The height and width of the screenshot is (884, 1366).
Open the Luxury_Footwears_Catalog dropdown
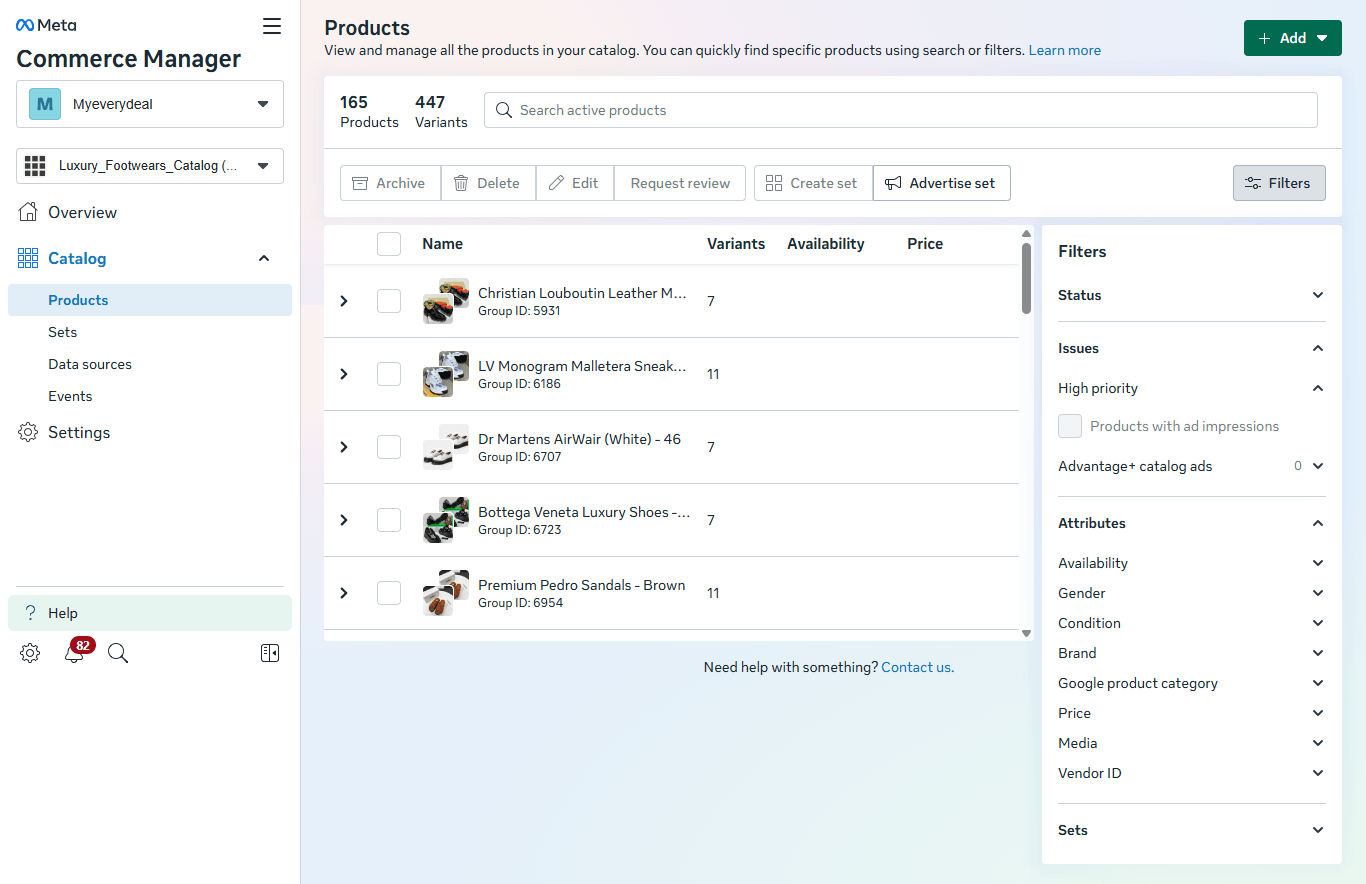[150, 166]
